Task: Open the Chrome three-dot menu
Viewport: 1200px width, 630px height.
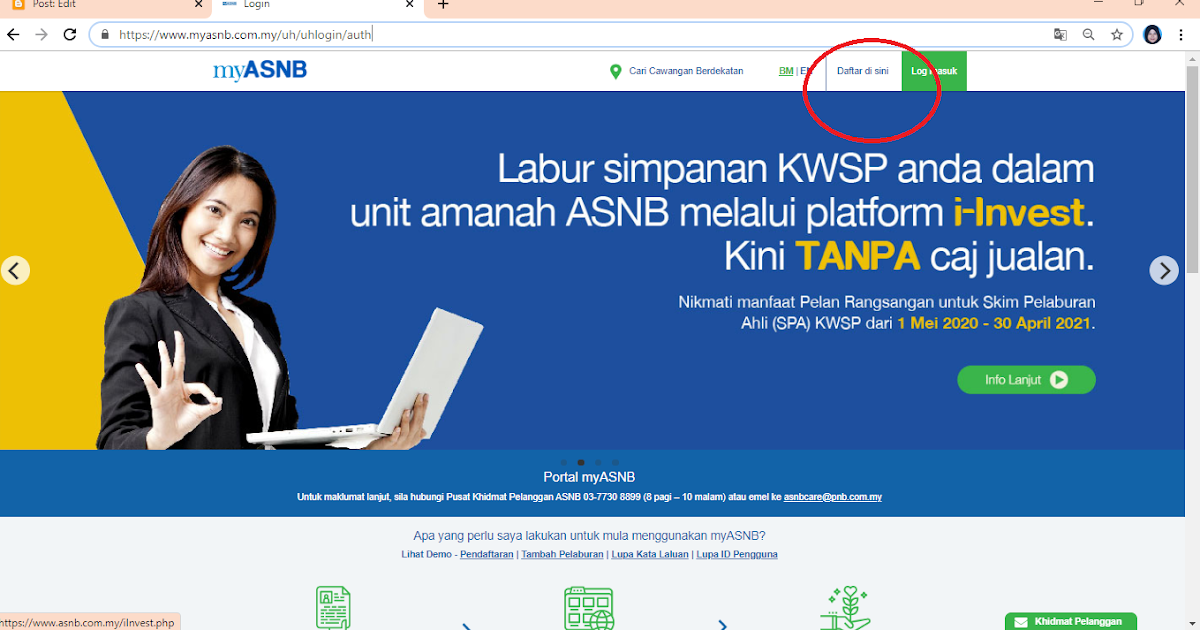Action: coord(1182,34)
